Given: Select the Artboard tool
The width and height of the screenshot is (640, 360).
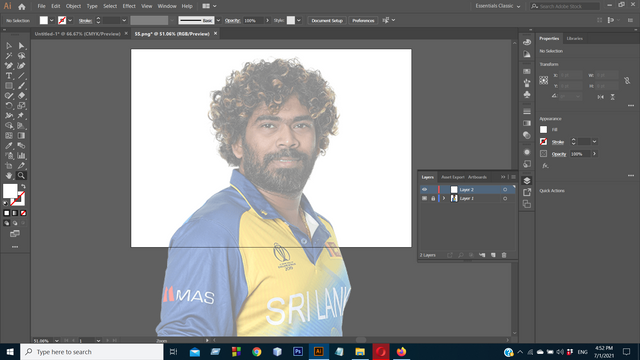Looking at the screenshot, I should coord(9,166).
